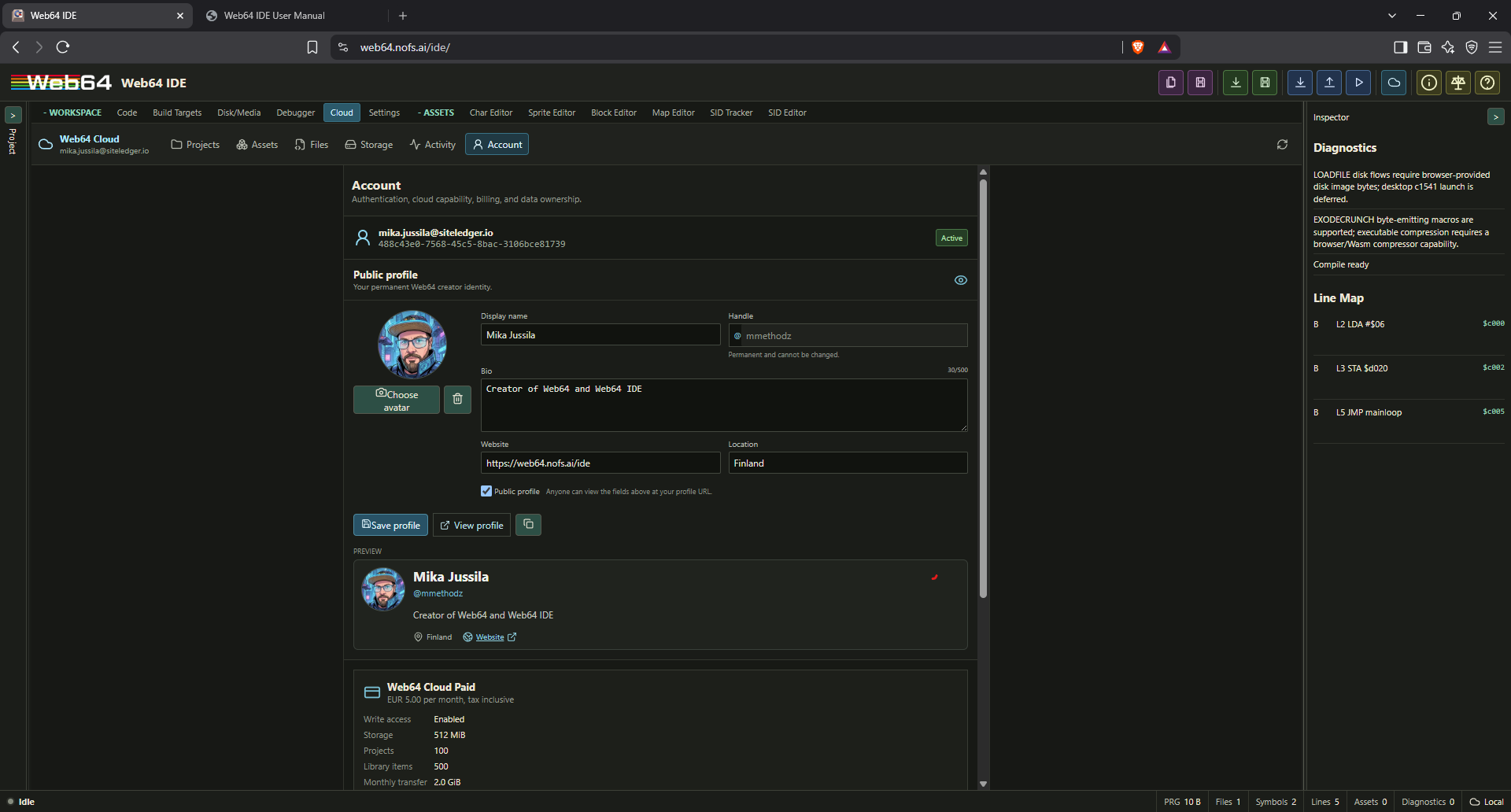Go to Cloud Assets section
This screenshot has height=812, width=1511.
[257, 145]
